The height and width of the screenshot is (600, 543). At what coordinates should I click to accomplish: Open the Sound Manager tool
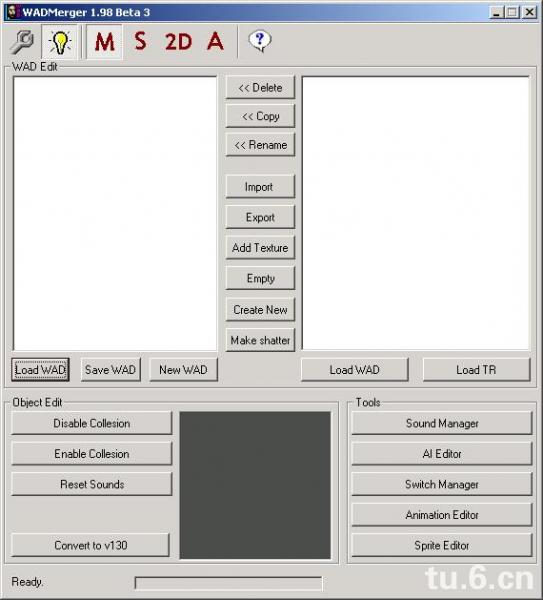(442, 423)
